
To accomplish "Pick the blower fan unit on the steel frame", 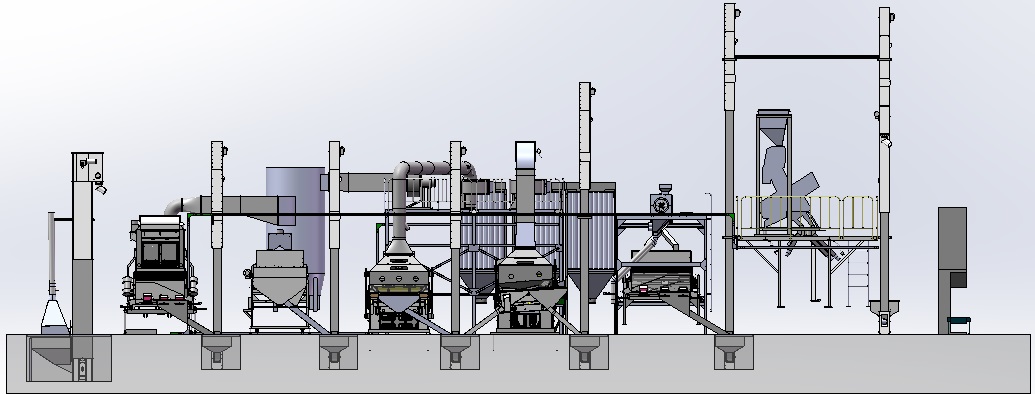I will pyautogui.click(x=662, y=201).
